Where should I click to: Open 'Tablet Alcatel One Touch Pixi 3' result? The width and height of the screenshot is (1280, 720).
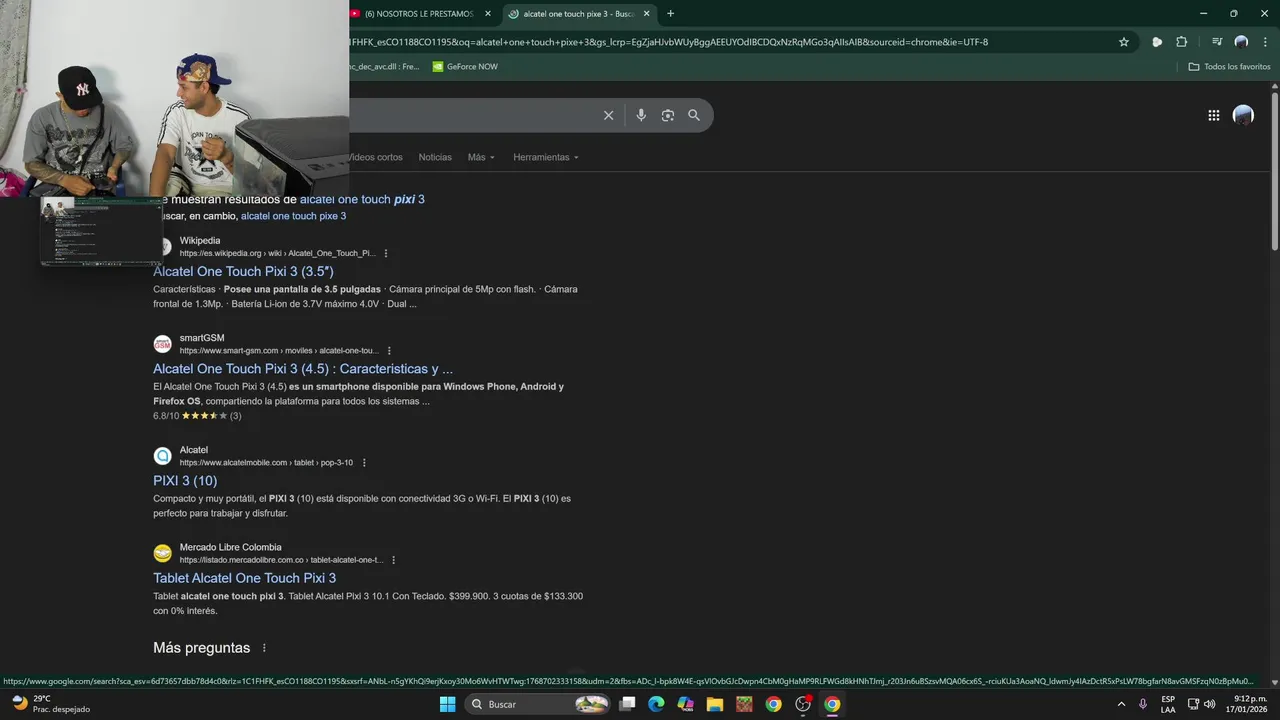[x=244, y=578]
